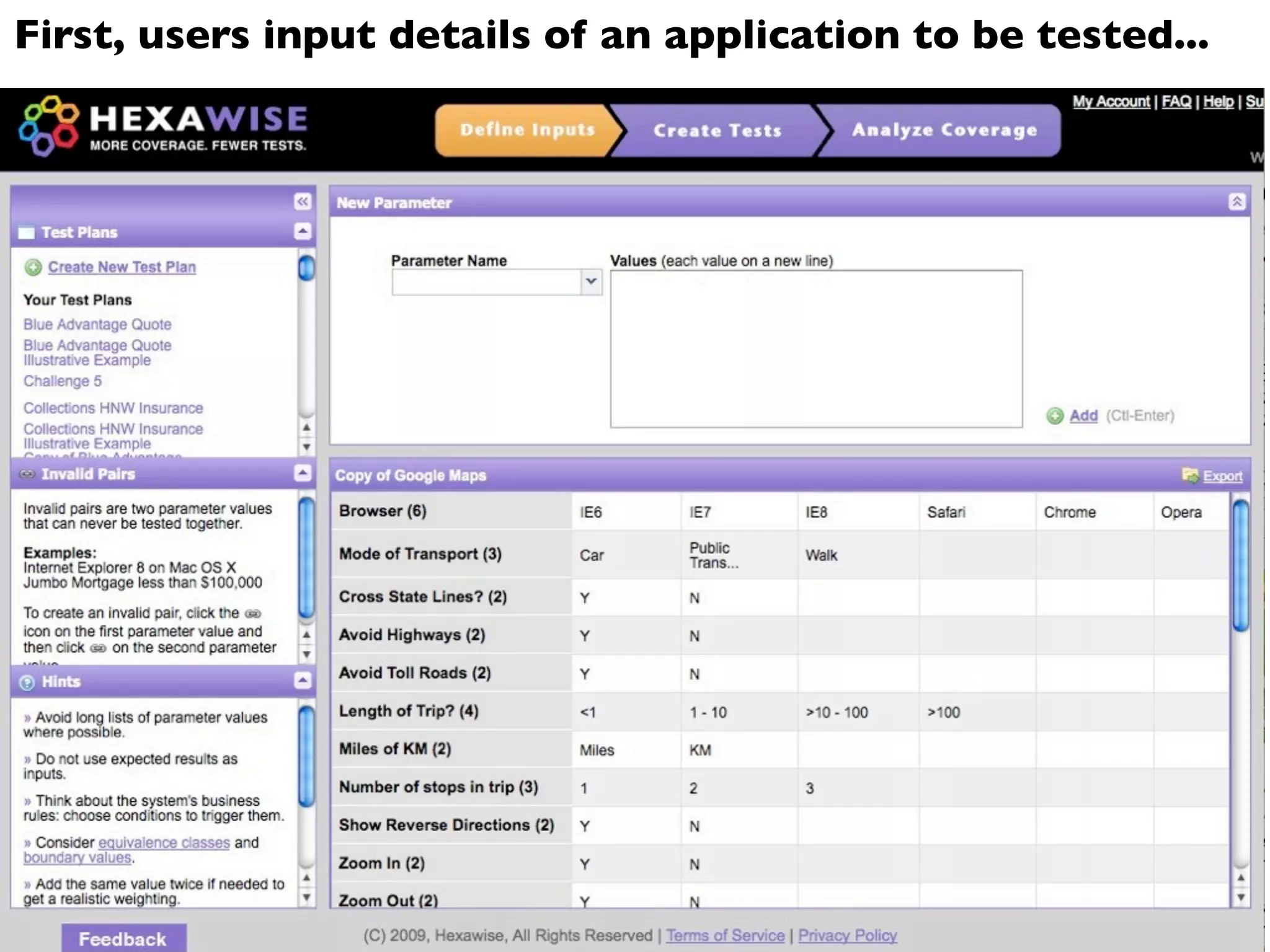Collapse the Hints panel
The height and width of the screenshot is (952, 1270).
coord(303,681)
